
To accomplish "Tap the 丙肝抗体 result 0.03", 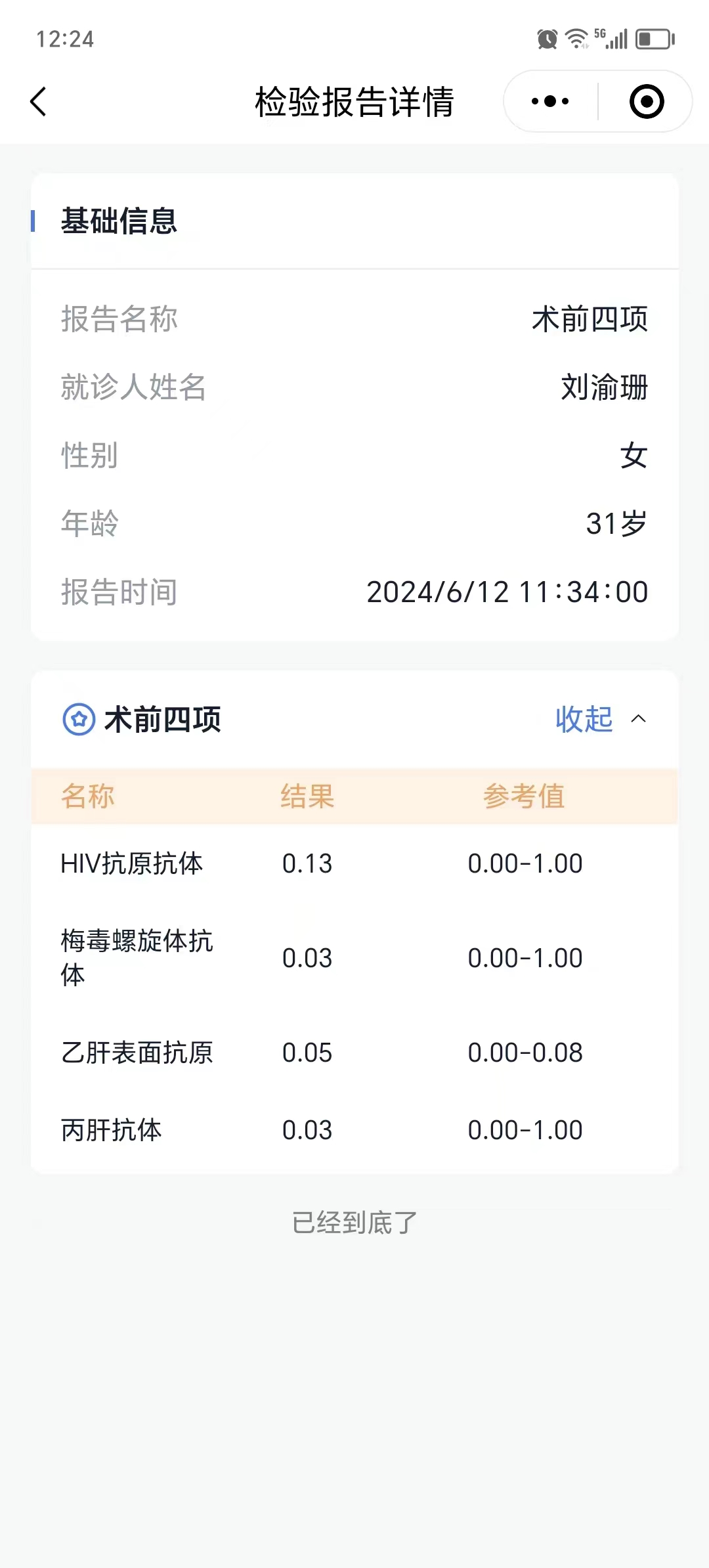I will tap(307, 1130).
